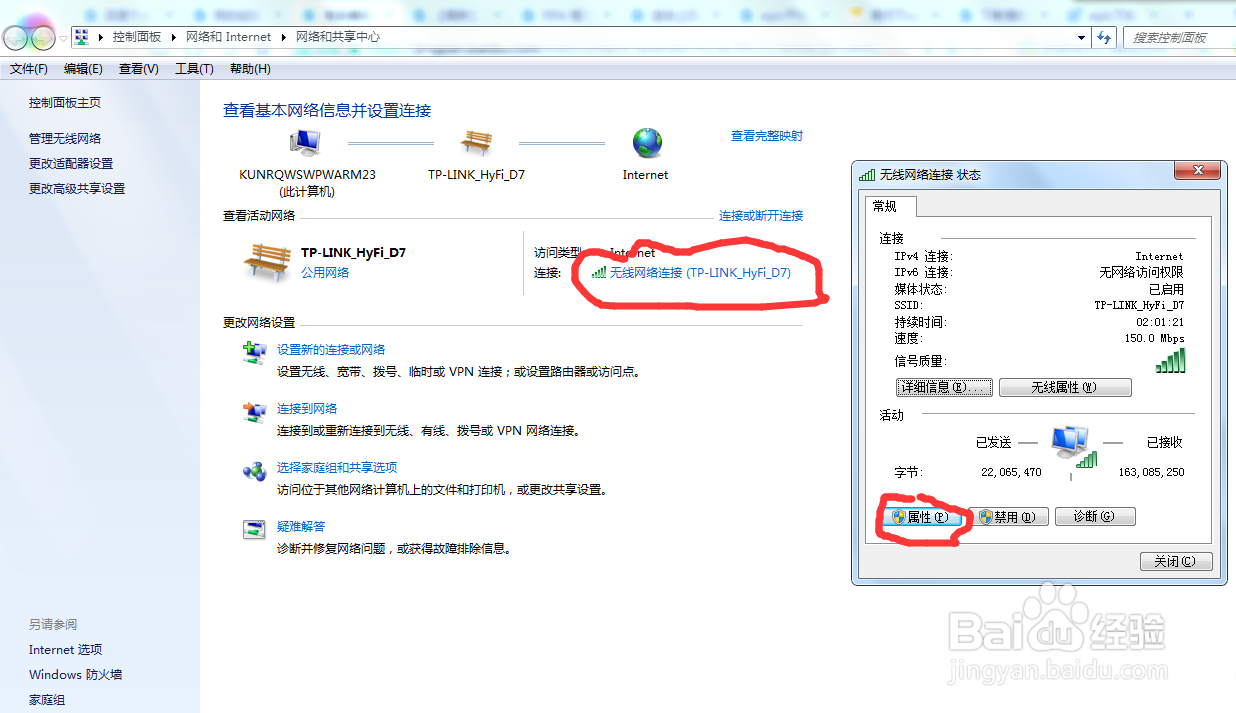Open the 工具(T) menu
Viewport: 1236px width, 713px height.
coord(194,69)
